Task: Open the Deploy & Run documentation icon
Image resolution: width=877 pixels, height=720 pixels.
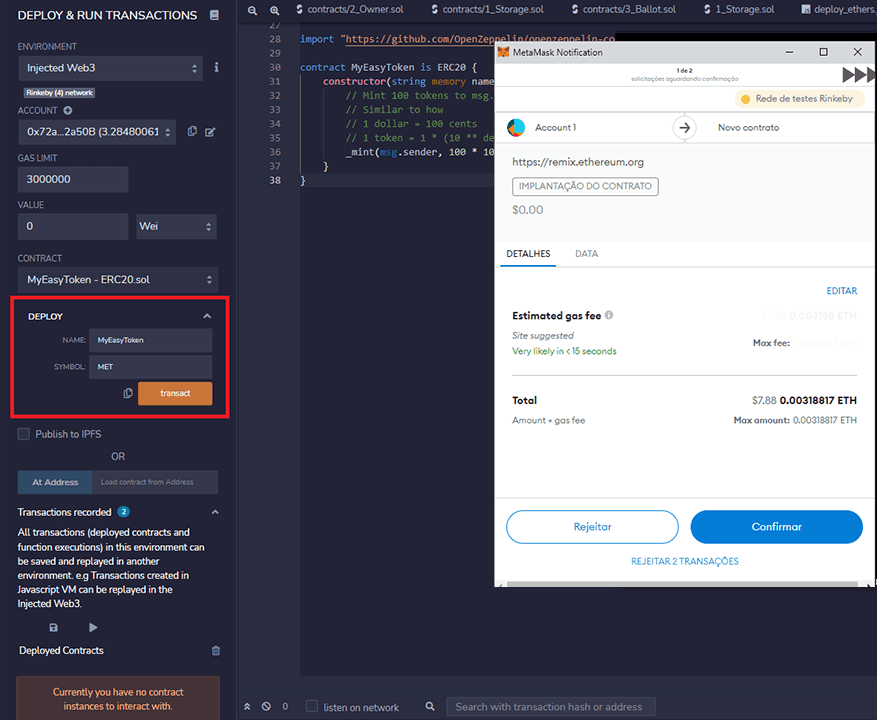Action: (x=214, y=15)
